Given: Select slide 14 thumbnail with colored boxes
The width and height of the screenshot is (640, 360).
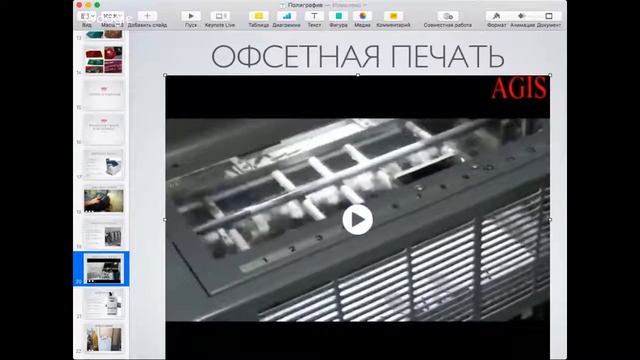Looking at the screenshot, I should [x=104, y=60].
